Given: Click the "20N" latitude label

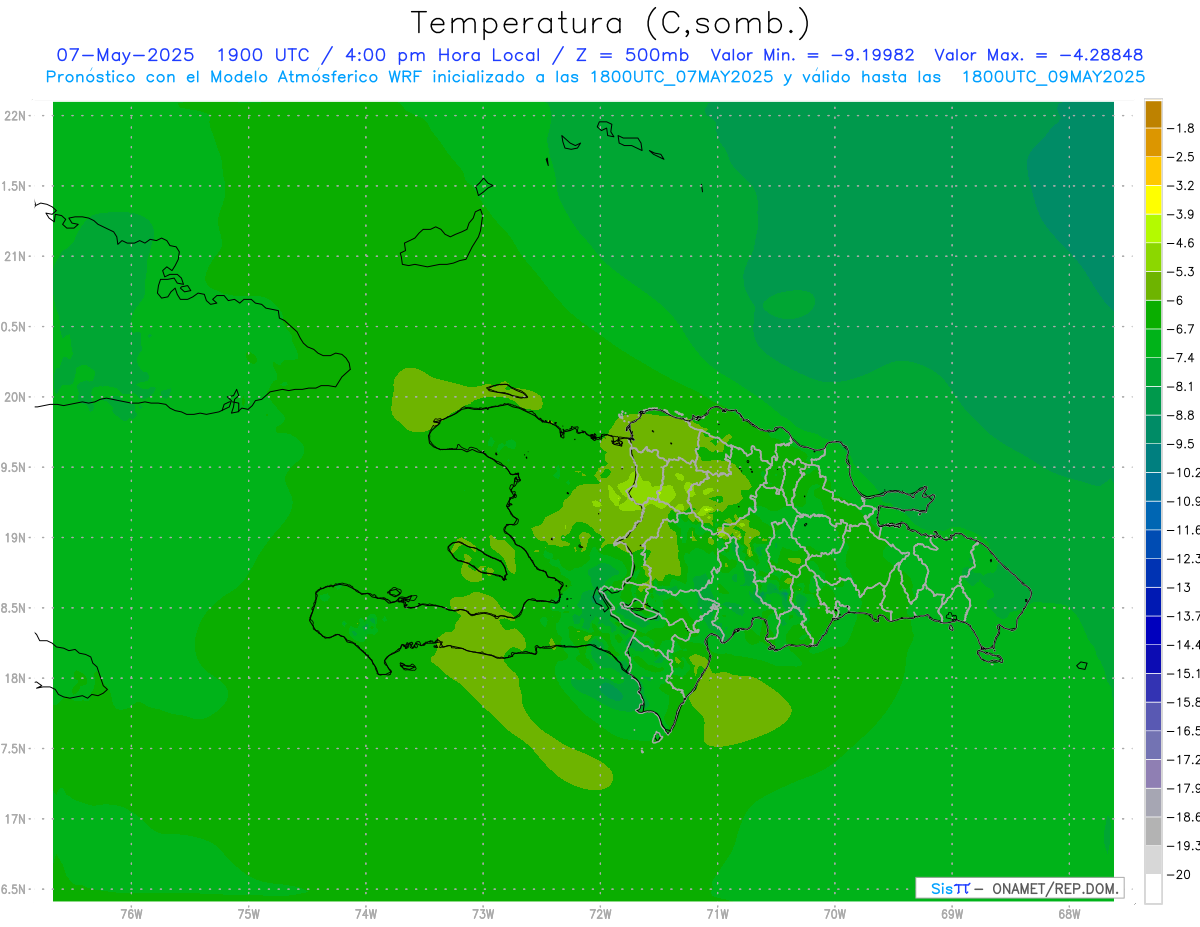Looking at the screenshot, I should 16,397.
